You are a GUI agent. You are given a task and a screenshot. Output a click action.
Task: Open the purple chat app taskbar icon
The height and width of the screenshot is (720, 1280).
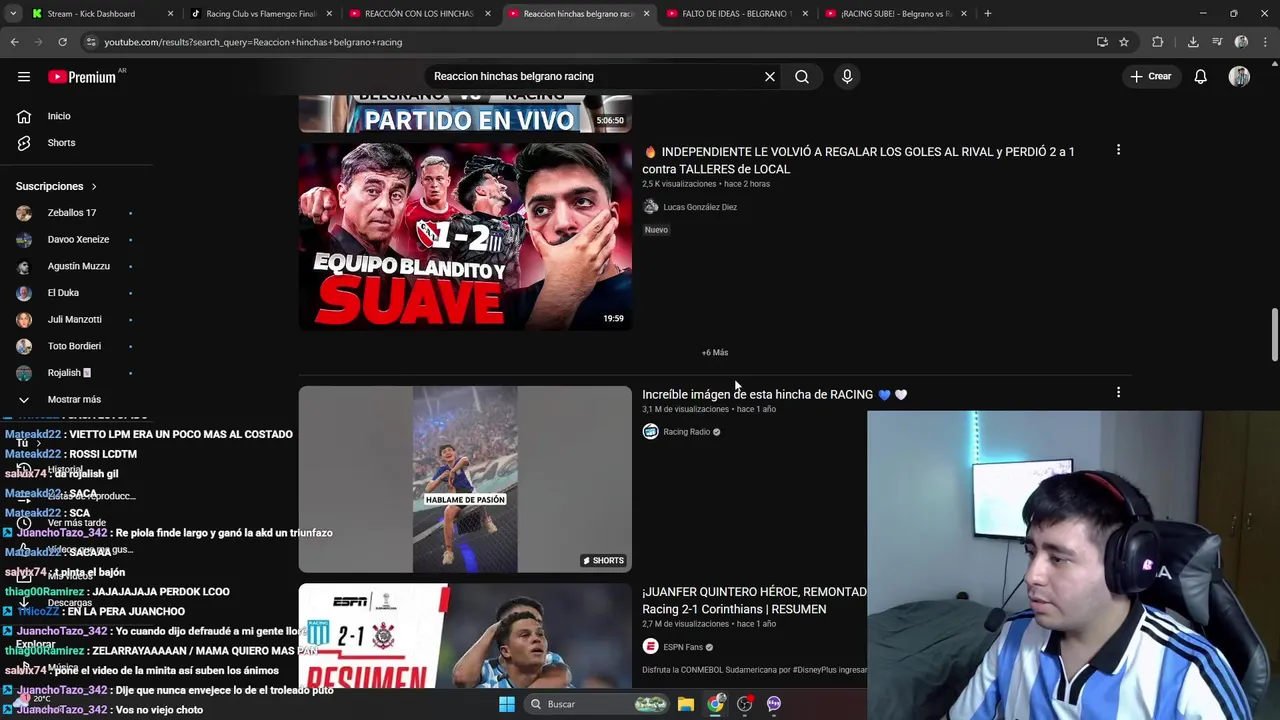774,704
